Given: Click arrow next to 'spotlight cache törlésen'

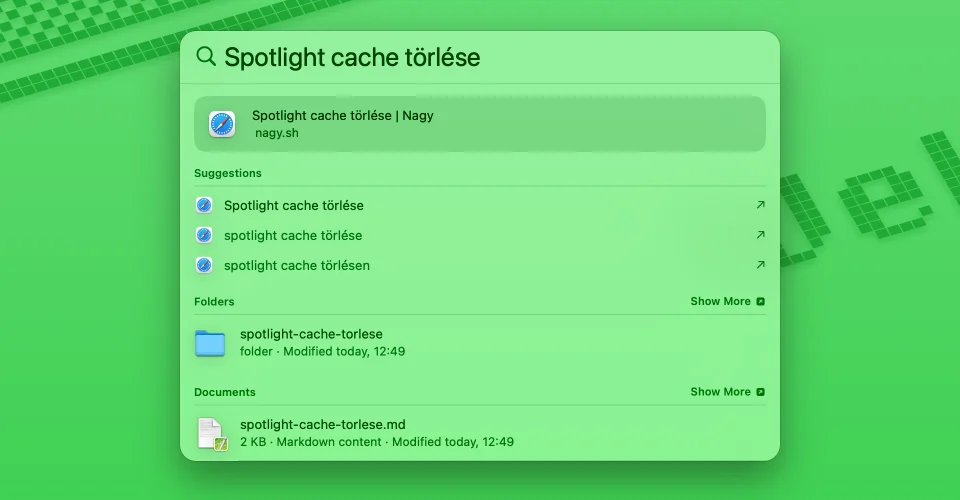Looking at the screenshot, I should pos(760,265).
